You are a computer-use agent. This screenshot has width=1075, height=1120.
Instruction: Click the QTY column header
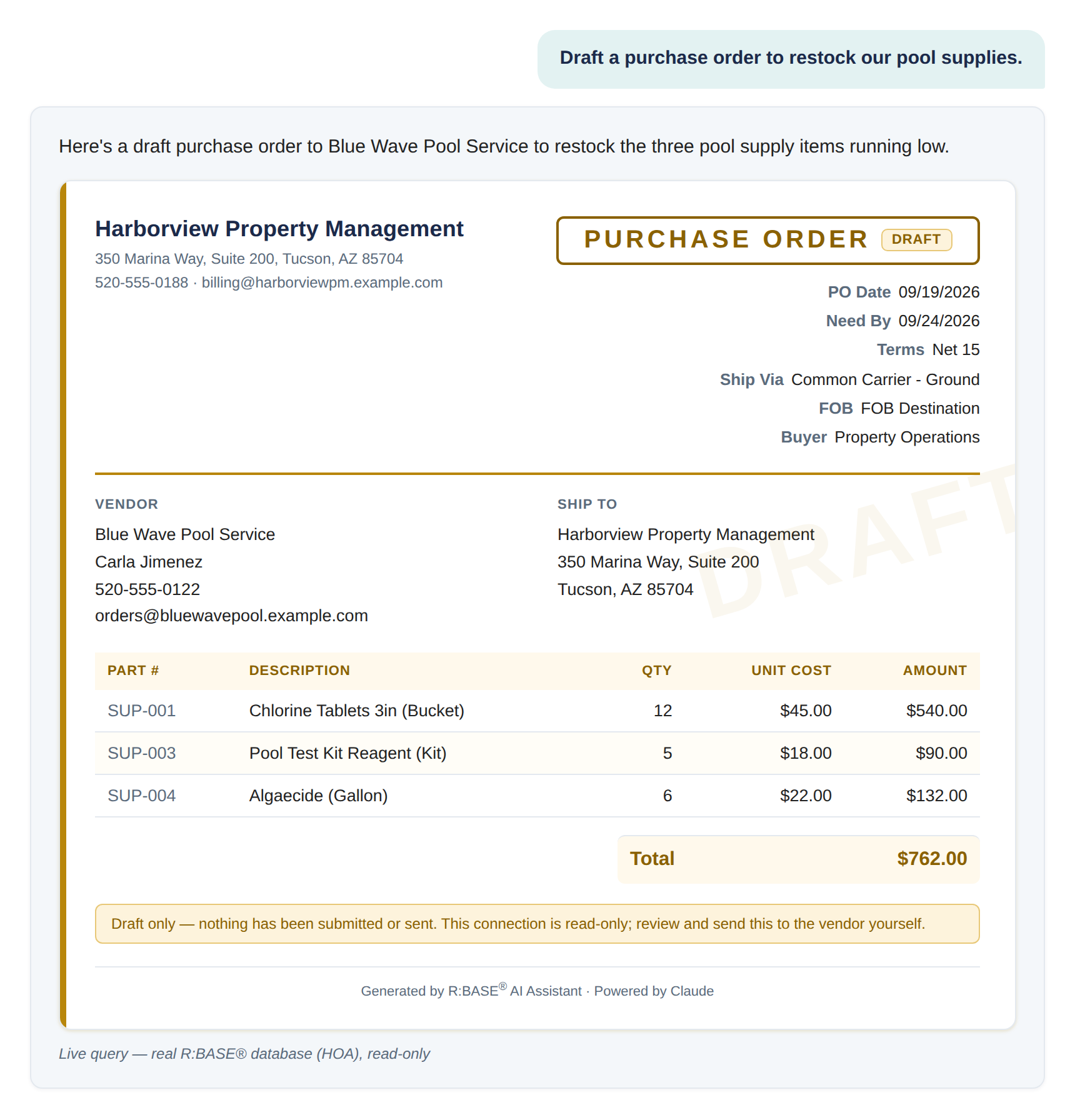[656, 671]
